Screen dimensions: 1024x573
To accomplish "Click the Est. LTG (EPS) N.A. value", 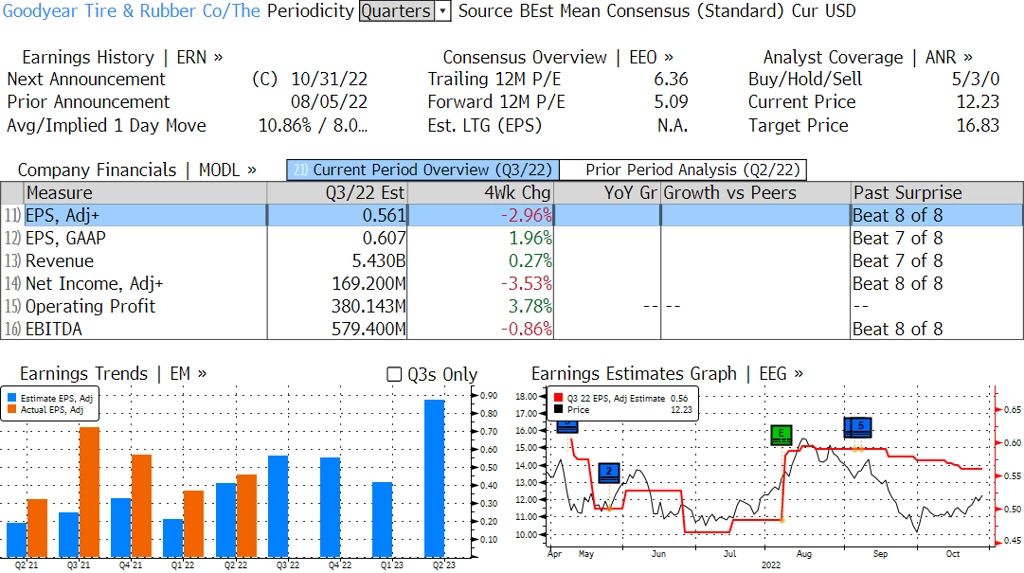I will 673,125.
